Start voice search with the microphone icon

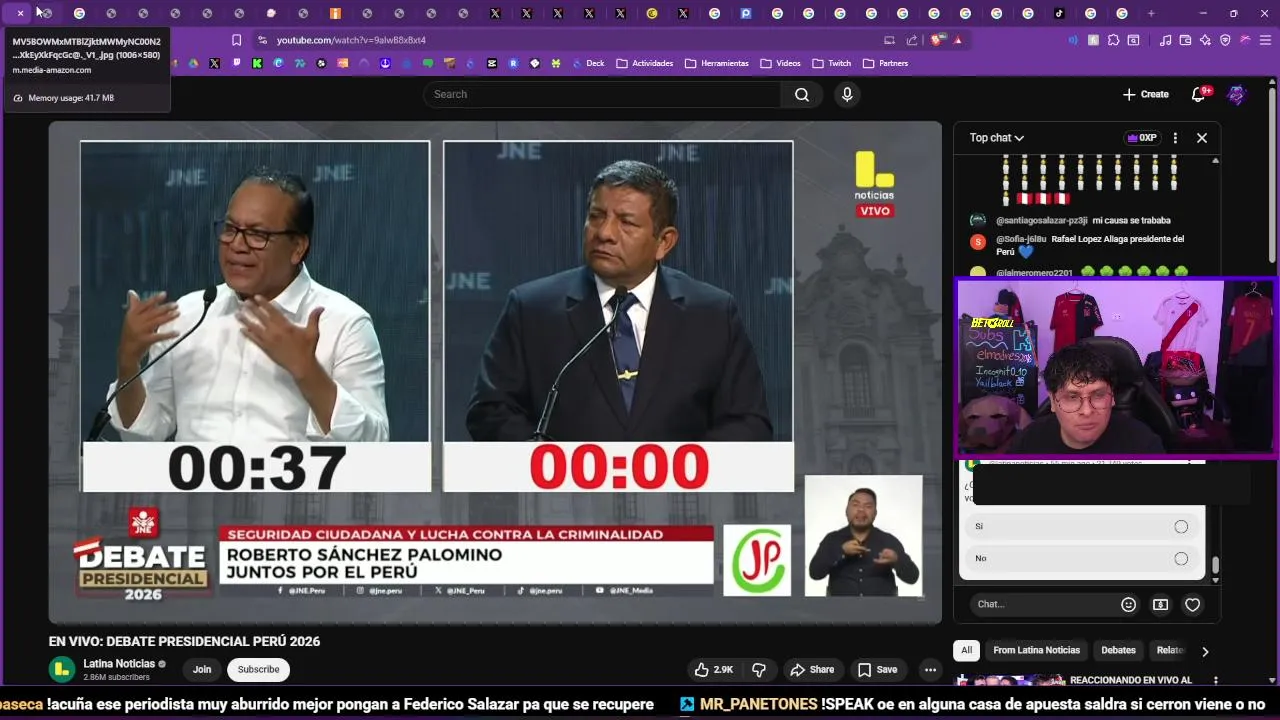(847, 94)
